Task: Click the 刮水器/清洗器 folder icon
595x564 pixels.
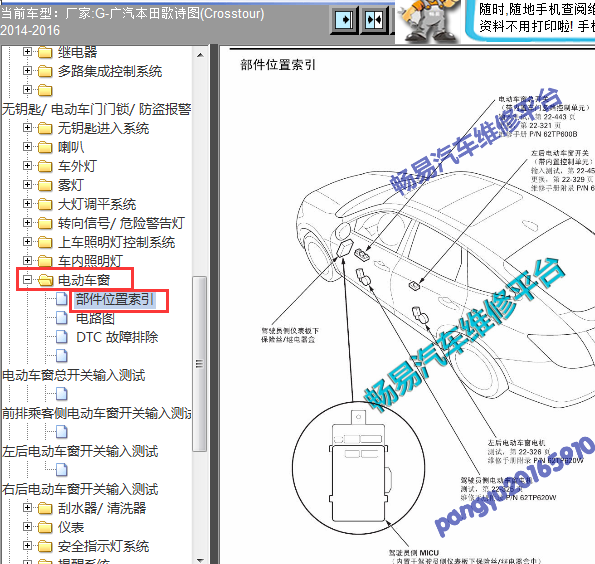Action: [x=45, y=508]
